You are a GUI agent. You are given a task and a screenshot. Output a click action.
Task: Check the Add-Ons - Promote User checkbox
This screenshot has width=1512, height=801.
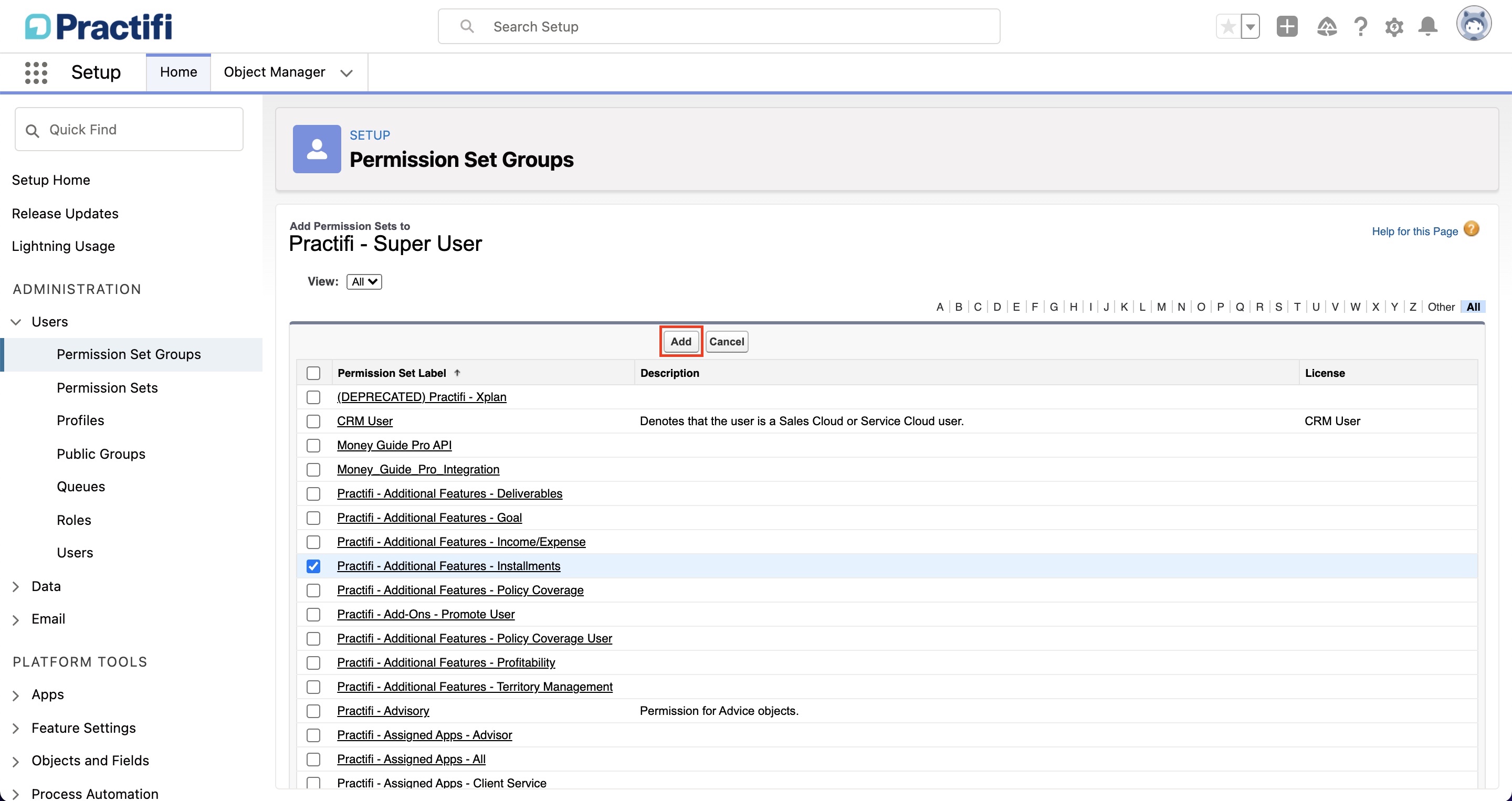pyautogui.click(x=313, y=614)
